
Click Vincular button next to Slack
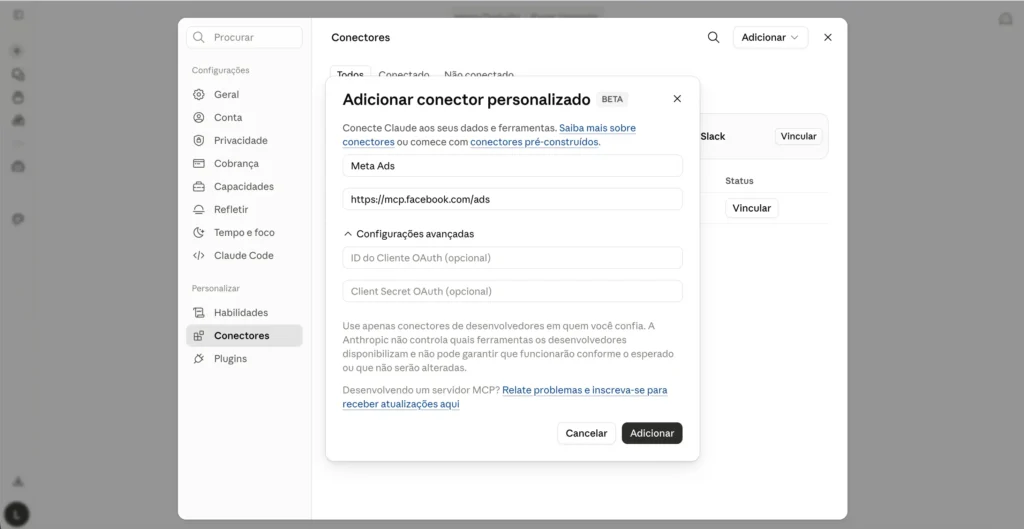click(x=799, y=136)
